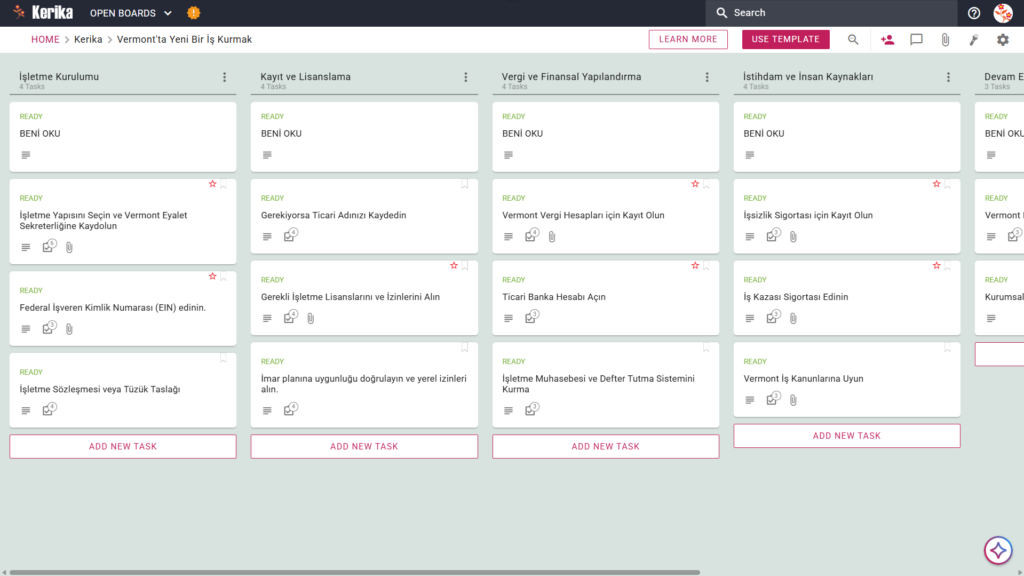Open the help question mark icon

974,13
